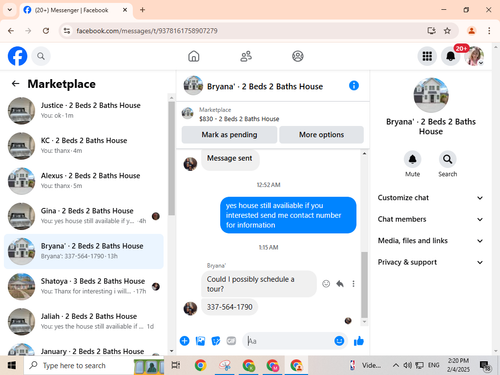Go to the Home feed icon
This screenshot has width=500, height=375.
click(194, 56)
